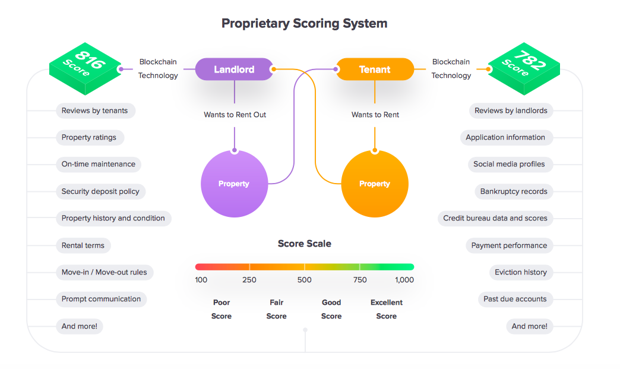Click the Bankruptcy records tag
This screenshot has height=369, width=620.
[x=514, y=191]
